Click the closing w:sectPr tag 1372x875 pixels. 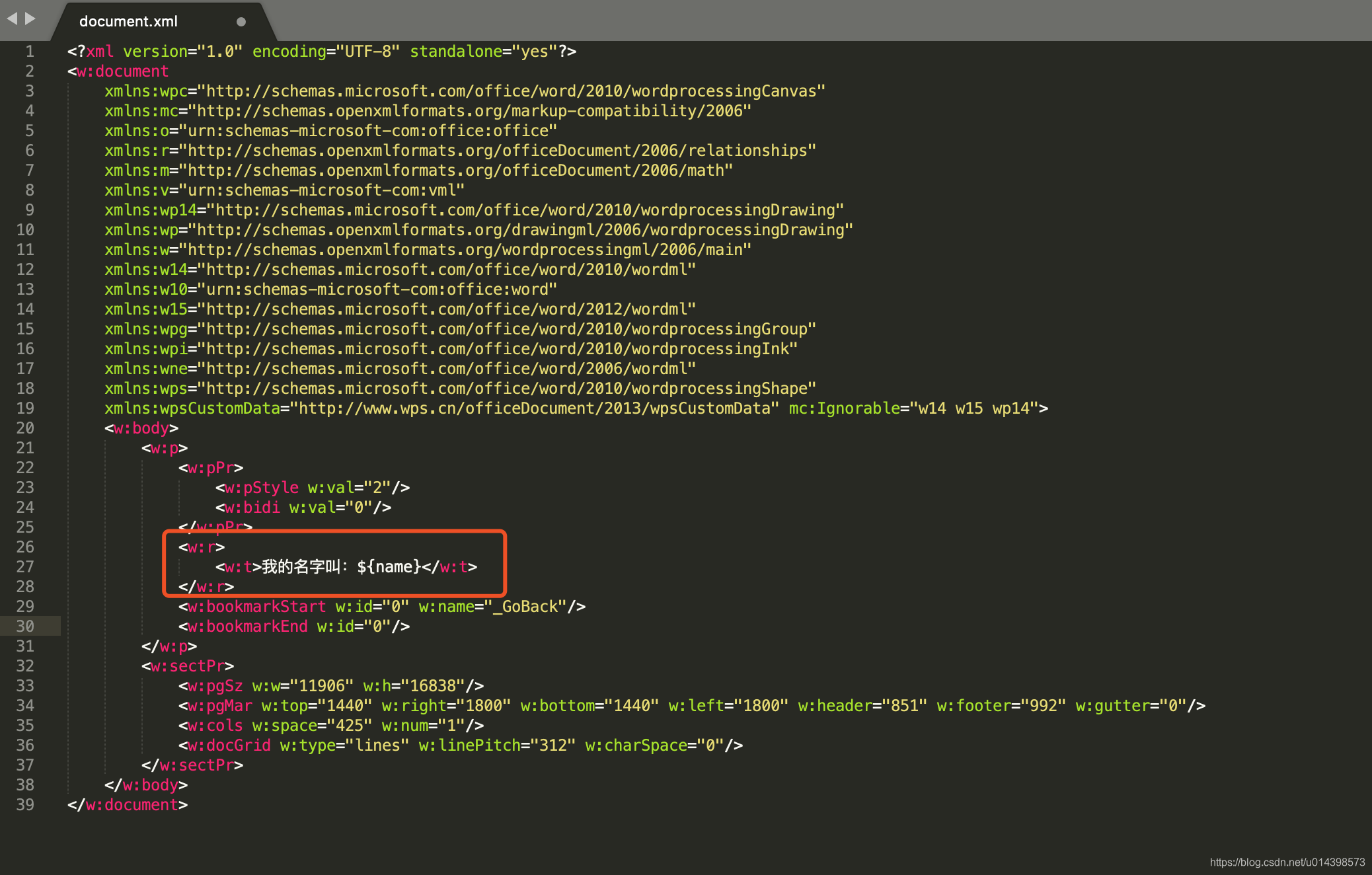[x=192, y=765]
